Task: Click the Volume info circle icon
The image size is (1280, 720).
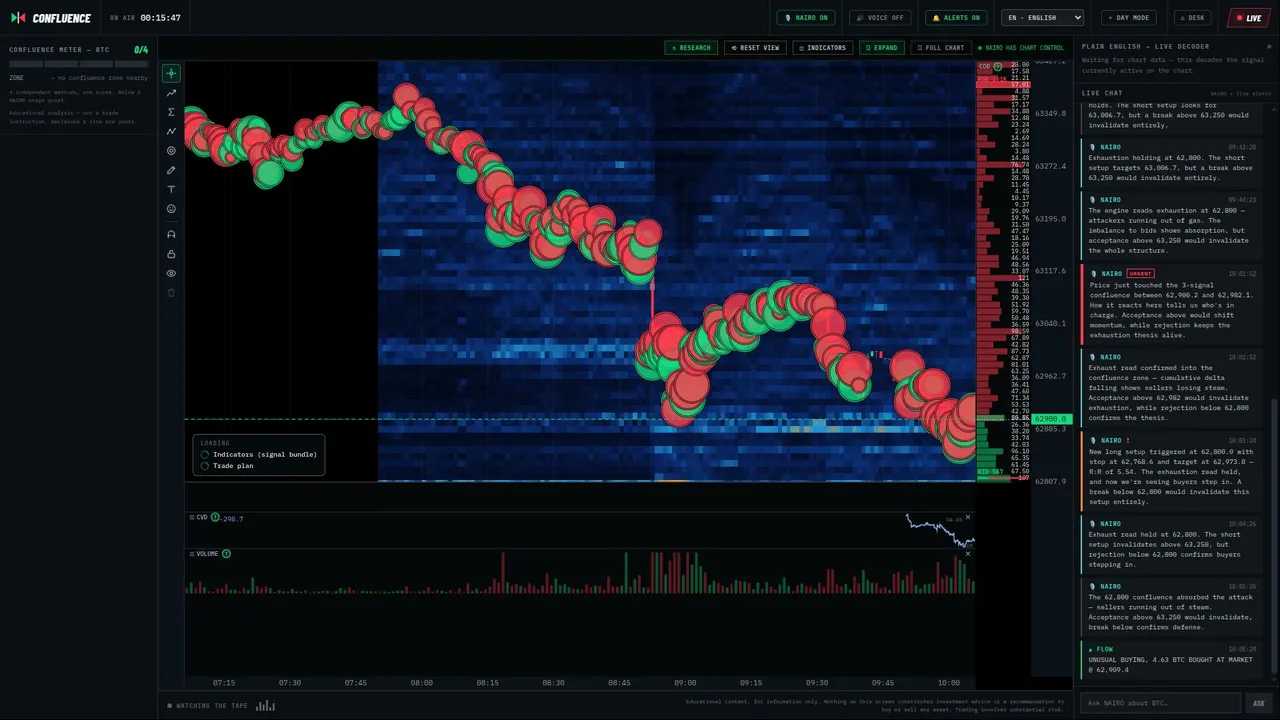Action: 226,553
